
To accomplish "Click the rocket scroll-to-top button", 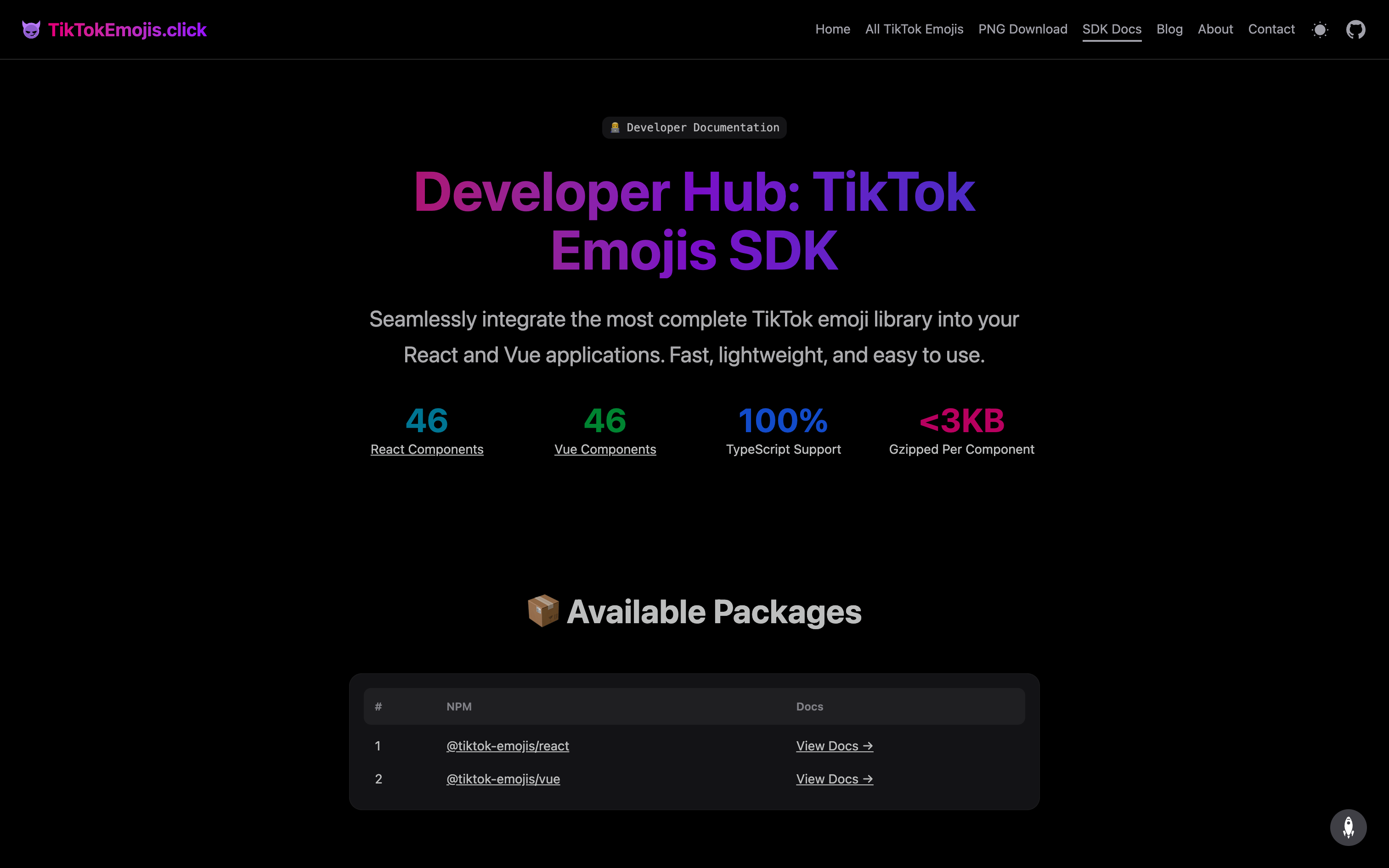I will click(1348, 827).
